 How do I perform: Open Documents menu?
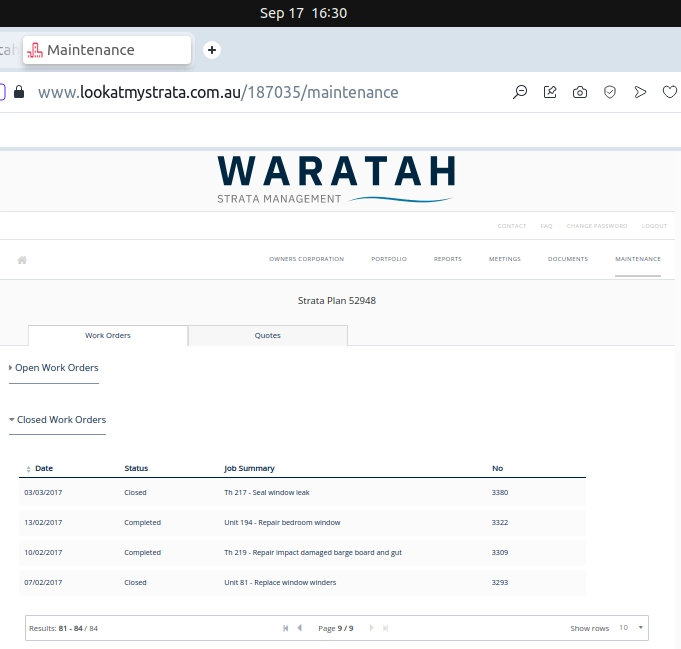568,259
